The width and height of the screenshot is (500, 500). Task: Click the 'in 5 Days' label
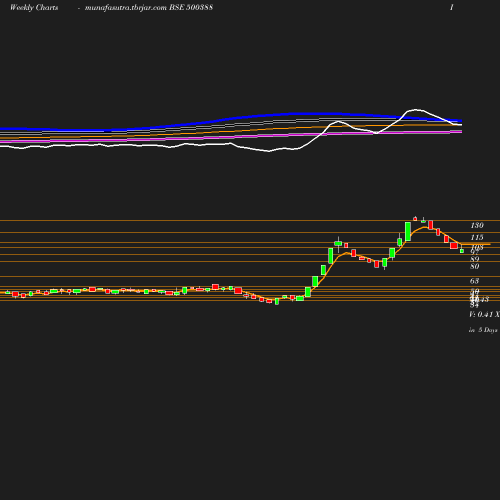click(x=483, y=330)
